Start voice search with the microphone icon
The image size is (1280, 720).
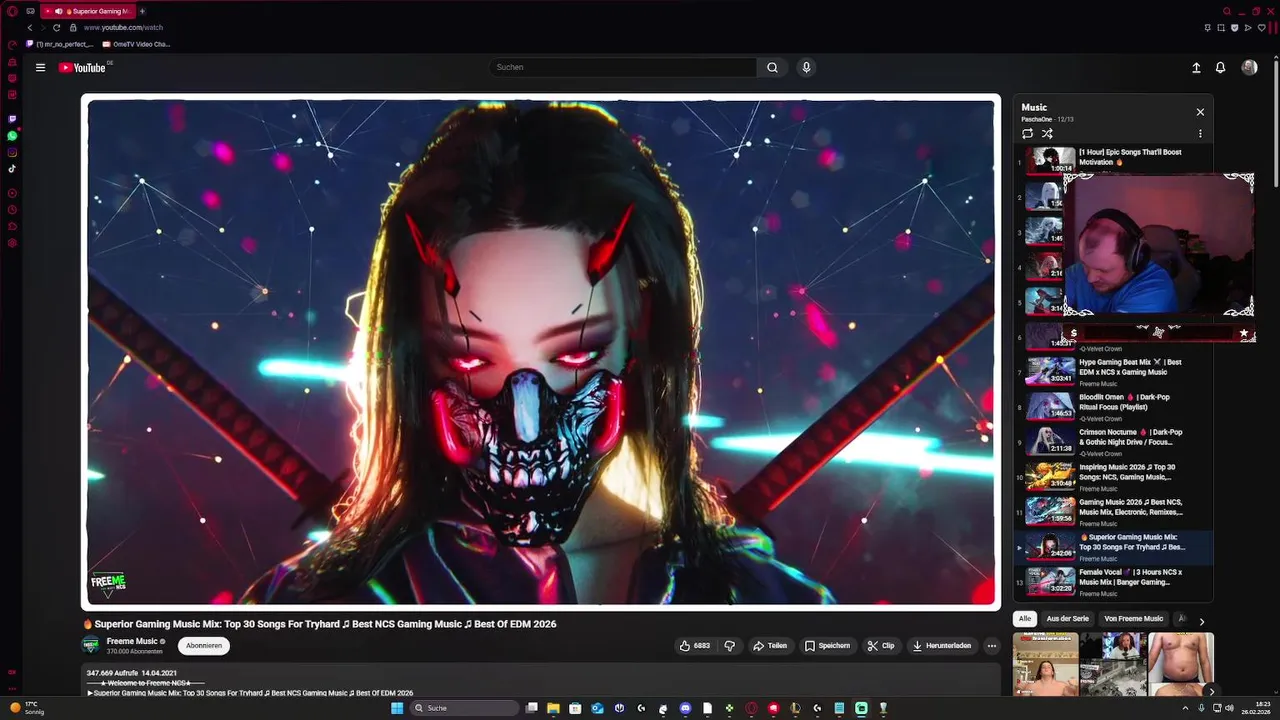806,67
